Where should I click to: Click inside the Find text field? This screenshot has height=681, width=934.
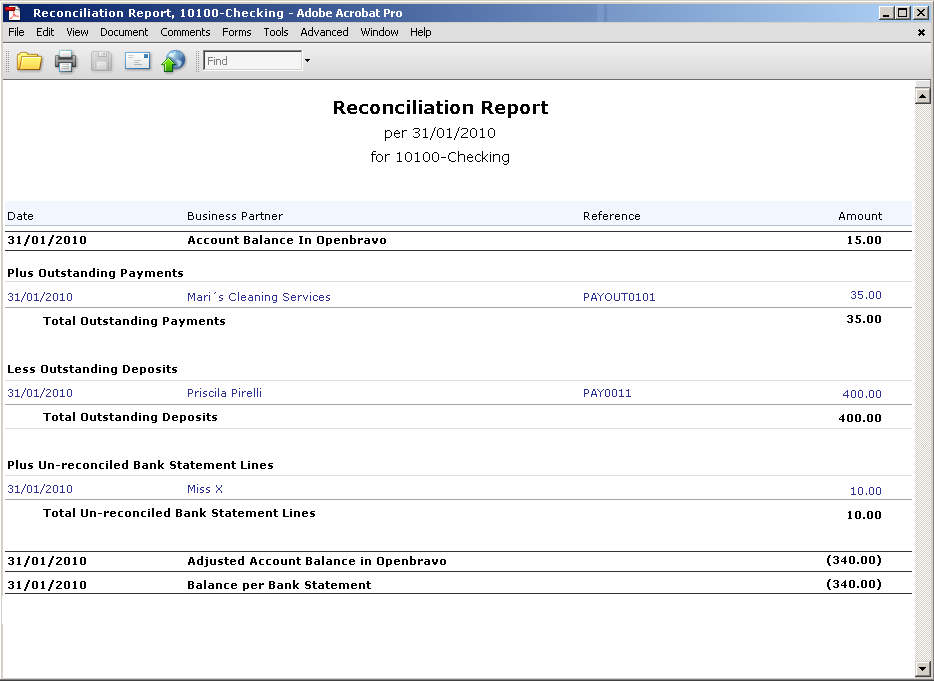coord(252,61)
